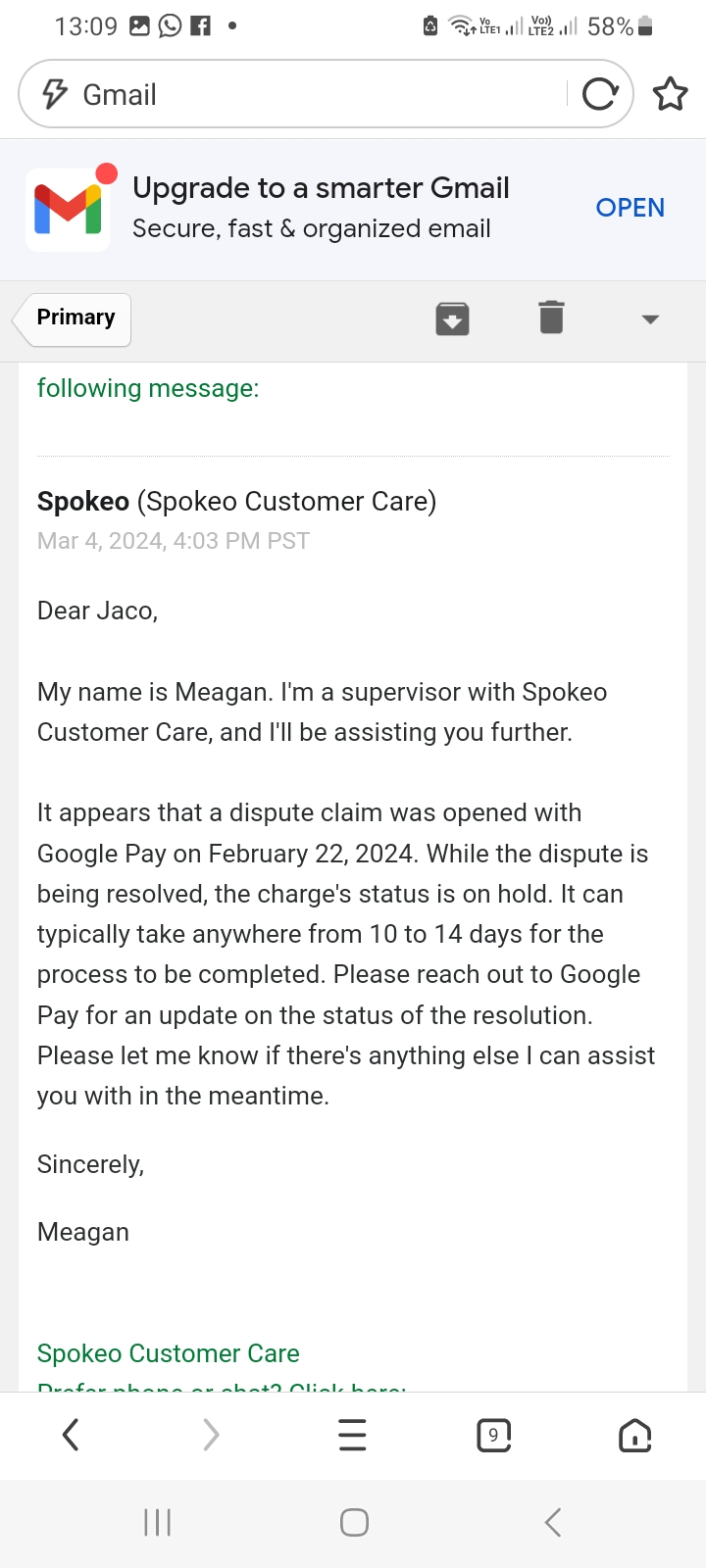Archive the email with archive icon

(x=452, y=318)
